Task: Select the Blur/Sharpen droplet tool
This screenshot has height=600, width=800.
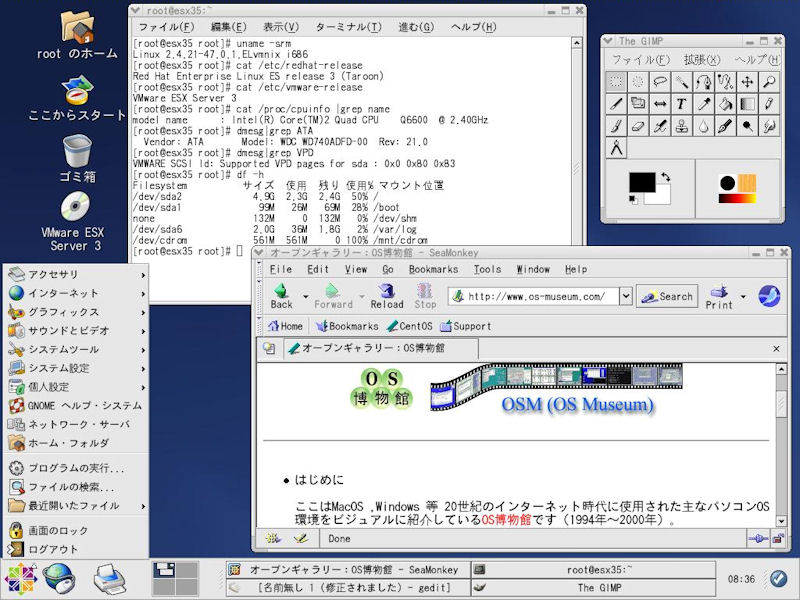Action: click(704, 126)
